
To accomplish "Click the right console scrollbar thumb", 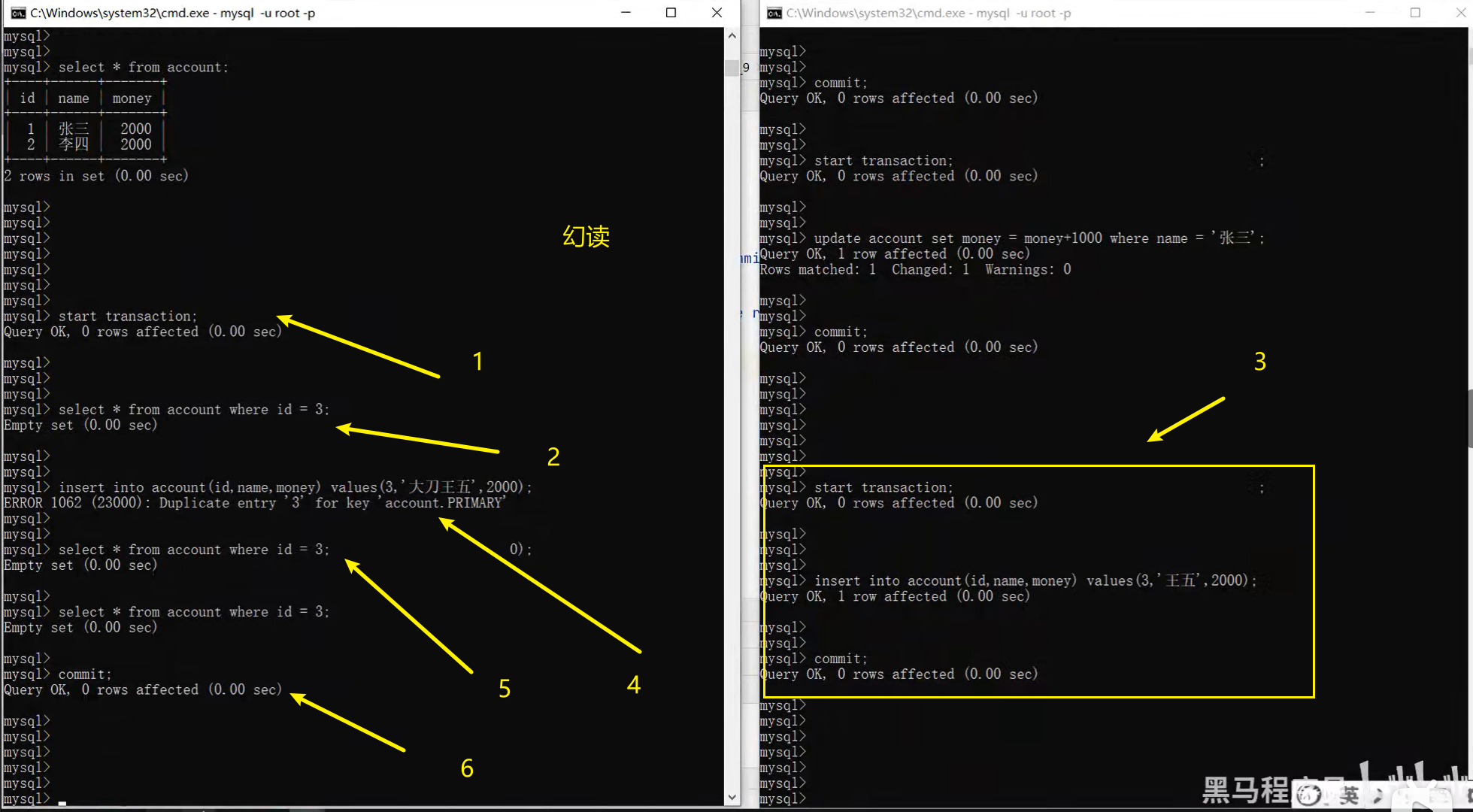I will pos(1469,419).
